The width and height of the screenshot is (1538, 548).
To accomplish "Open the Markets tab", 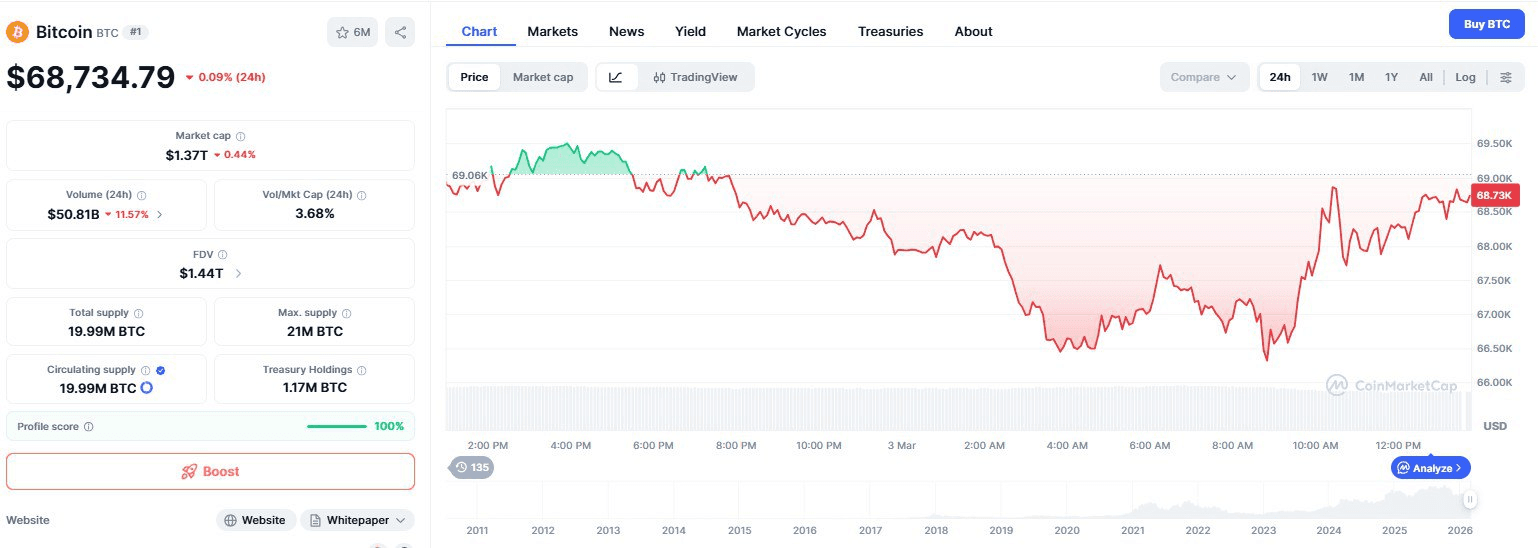I will [552, 31].
